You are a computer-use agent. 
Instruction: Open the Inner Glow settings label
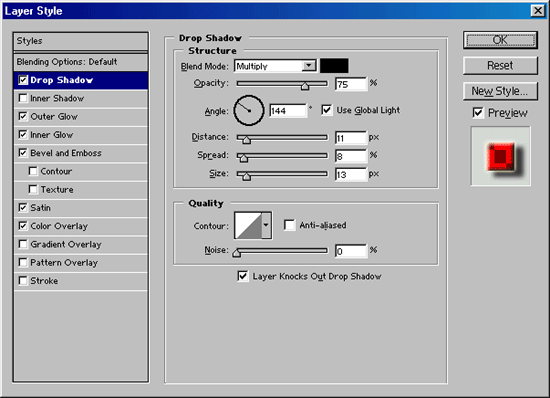click(x=52, y=135)
